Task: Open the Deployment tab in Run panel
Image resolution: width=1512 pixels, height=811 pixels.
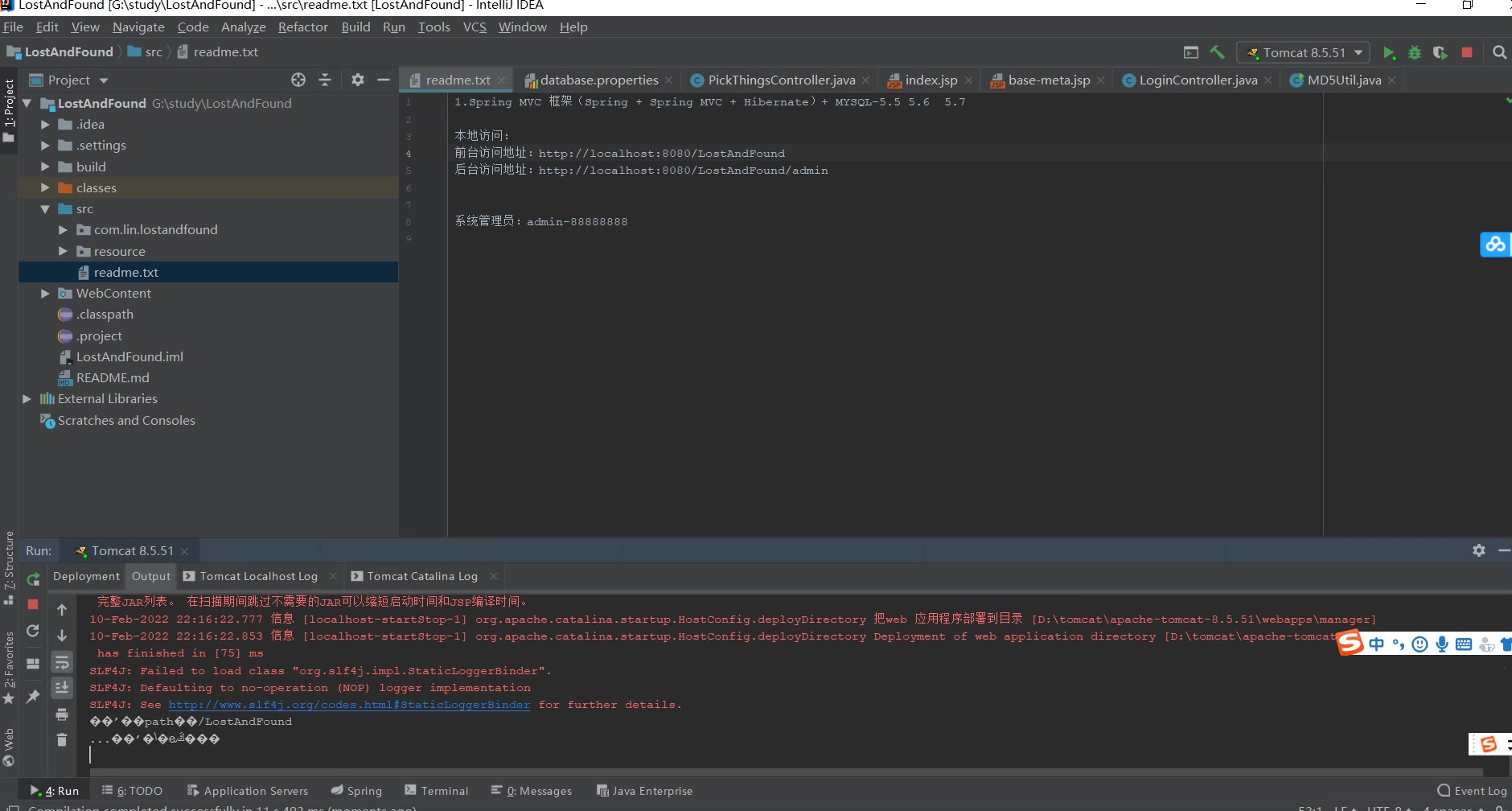Action: (x=86, y=576)
